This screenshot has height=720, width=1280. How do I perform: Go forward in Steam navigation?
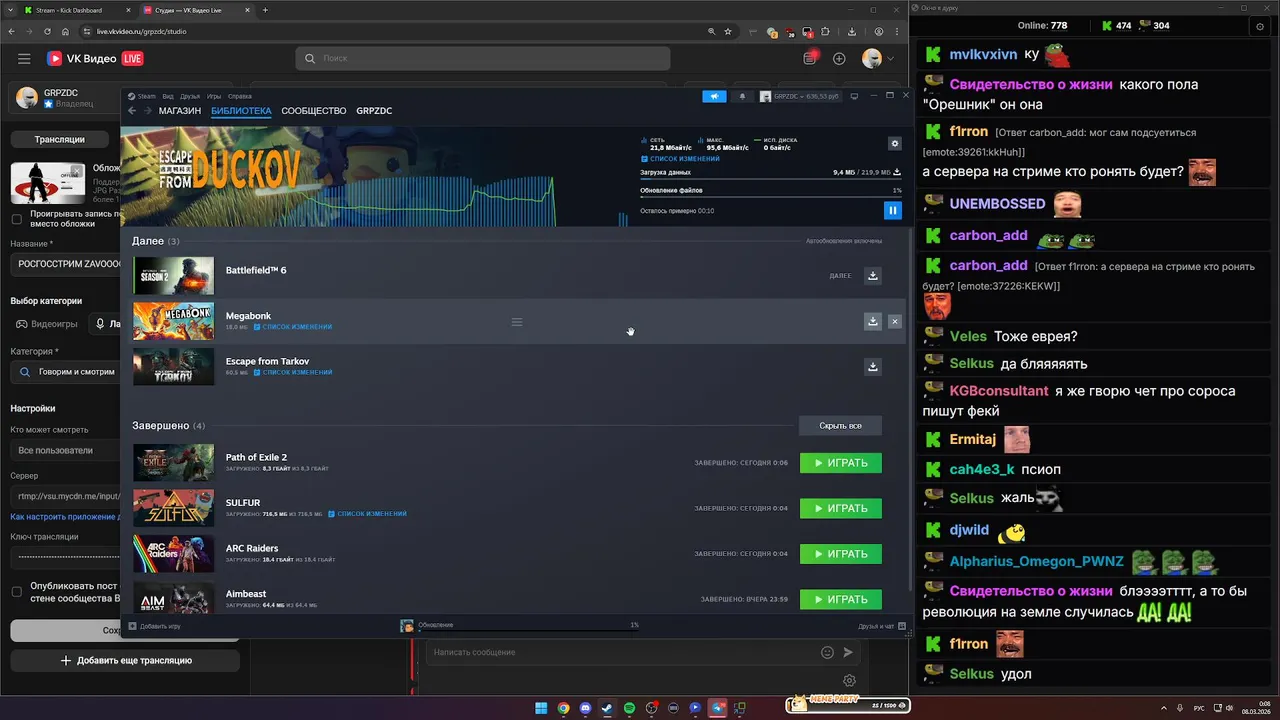[148, 111]
